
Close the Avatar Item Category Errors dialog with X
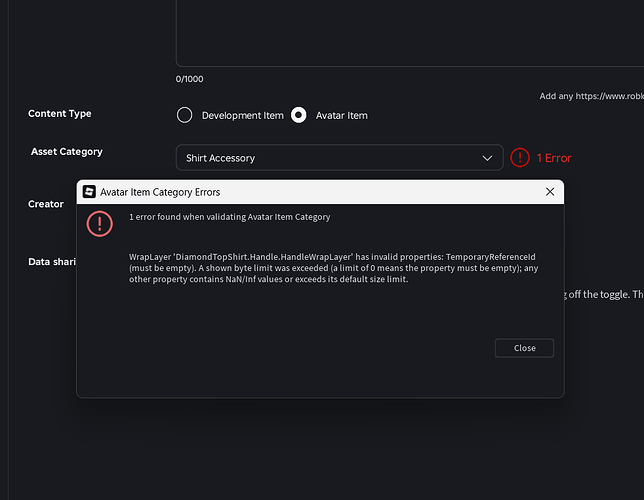550,192
